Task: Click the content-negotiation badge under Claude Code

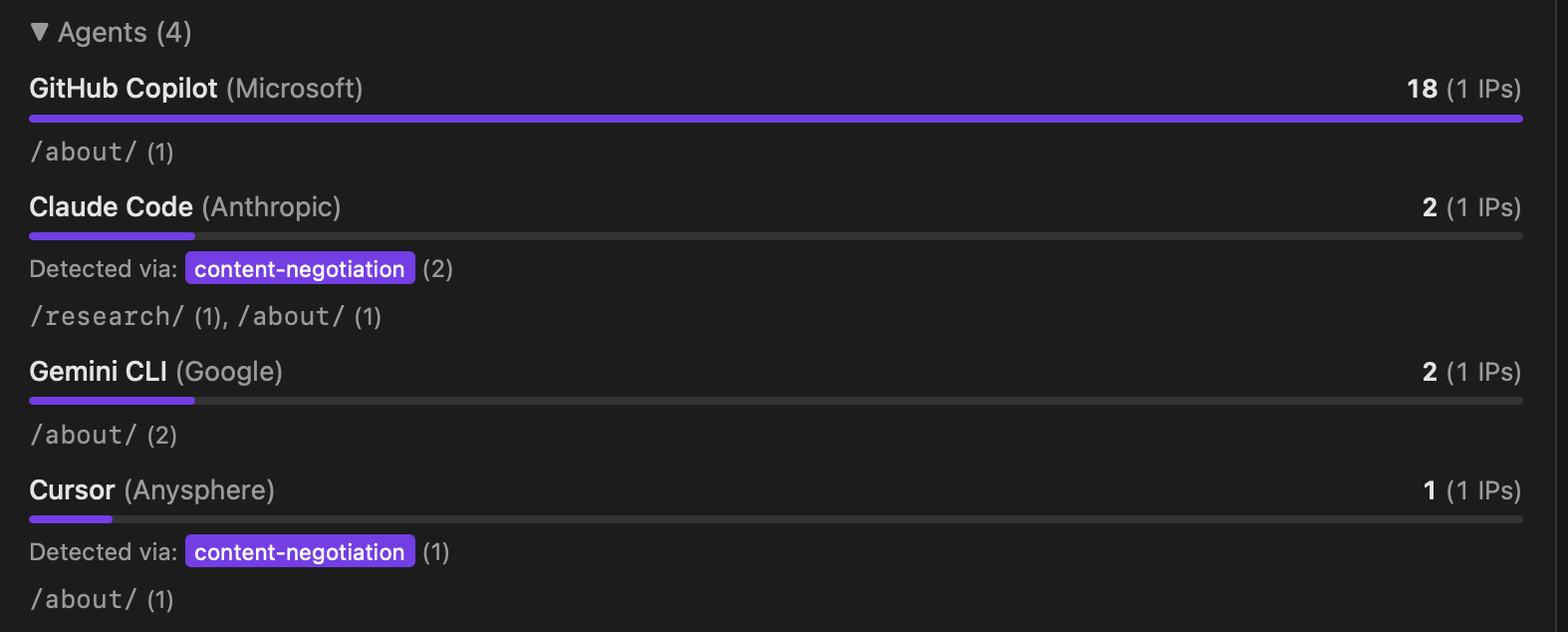Action: pyautogui.click(x=300, y=269)
